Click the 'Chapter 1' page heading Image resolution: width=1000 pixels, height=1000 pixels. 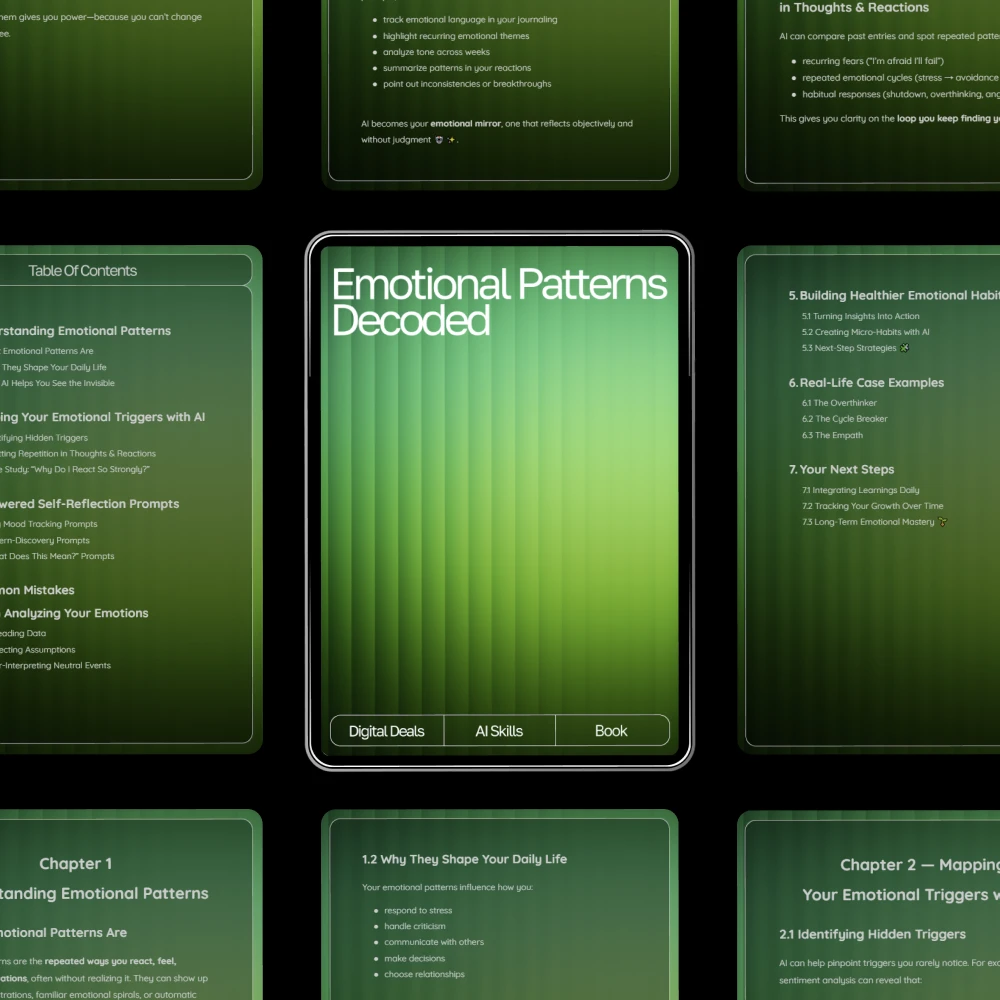[x=76, y=864]
